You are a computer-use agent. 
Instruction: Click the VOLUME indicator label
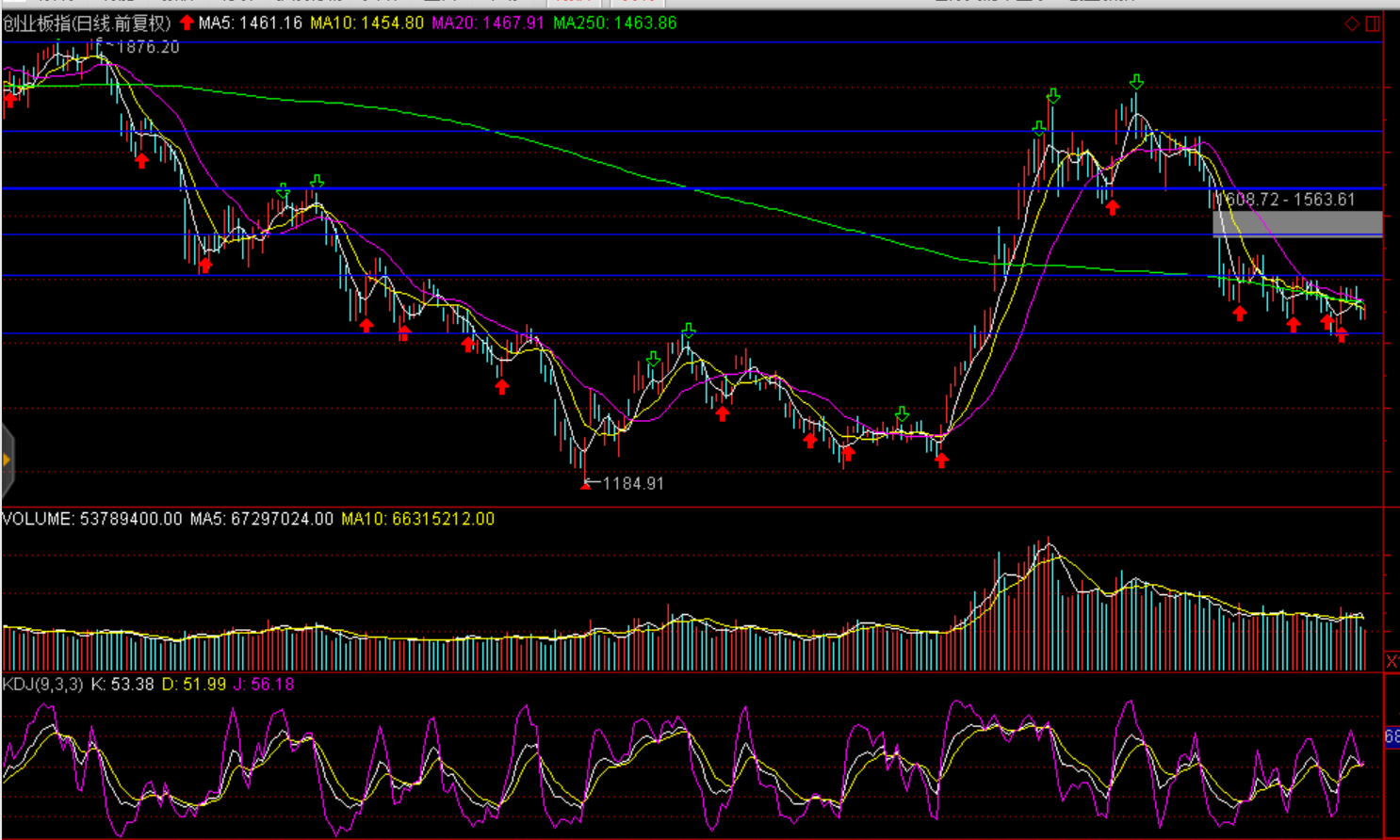tap(38, 519)
